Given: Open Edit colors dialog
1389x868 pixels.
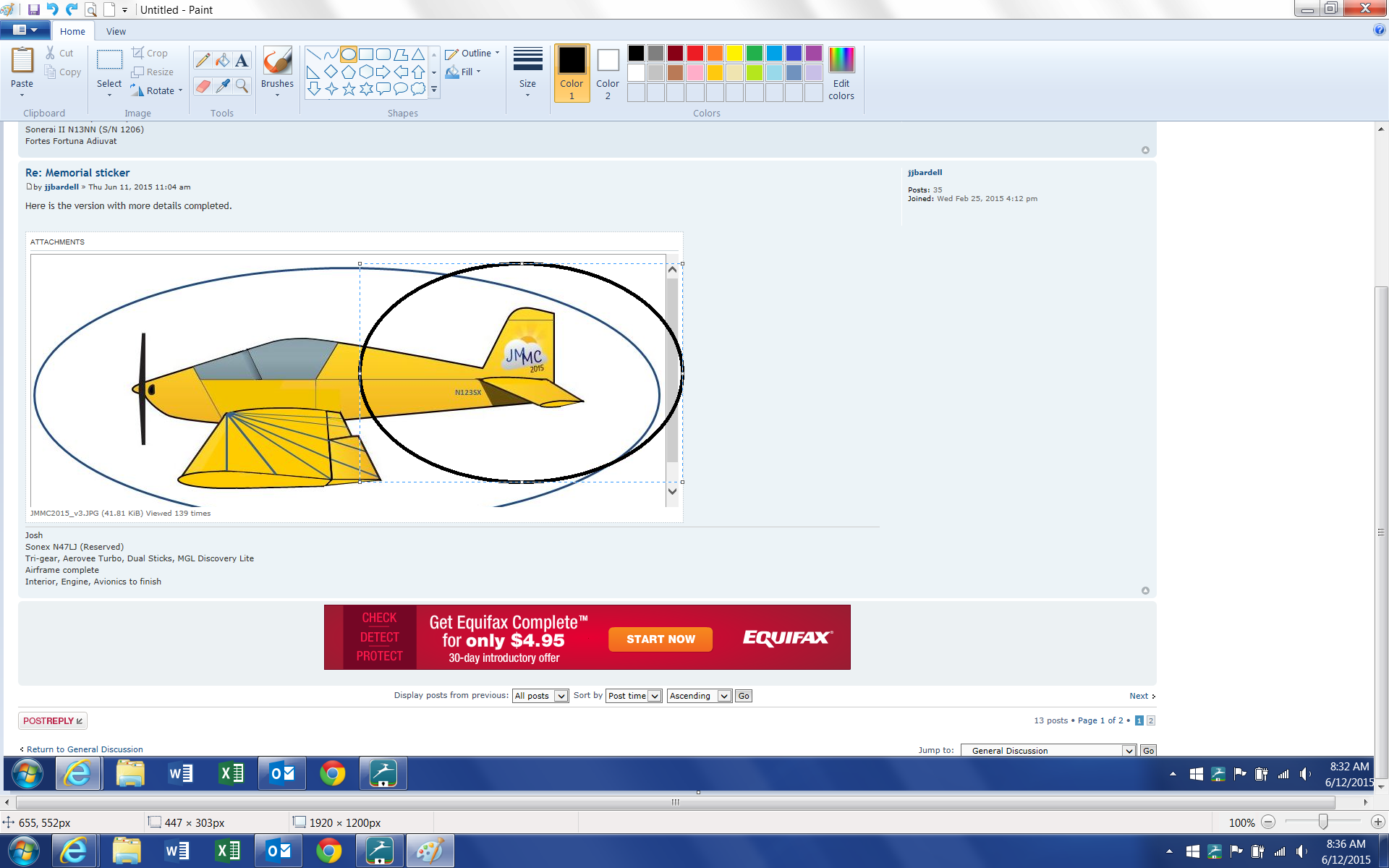Looking at the screenshot, I should click(841, 73).
